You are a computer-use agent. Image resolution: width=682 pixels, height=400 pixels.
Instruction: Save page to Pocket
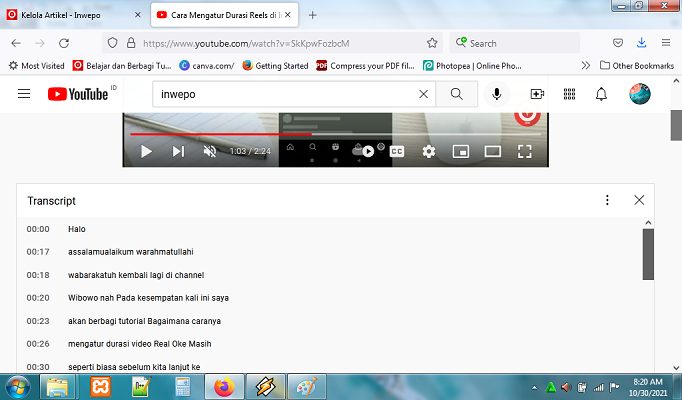[618, 43]
